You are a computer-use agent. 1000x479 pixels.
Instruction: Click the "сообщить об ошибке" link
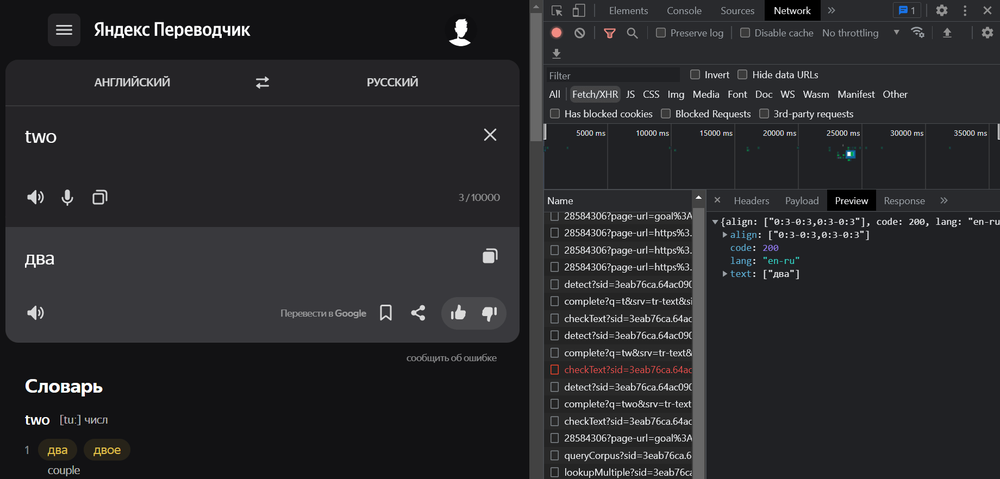[452, 358]
